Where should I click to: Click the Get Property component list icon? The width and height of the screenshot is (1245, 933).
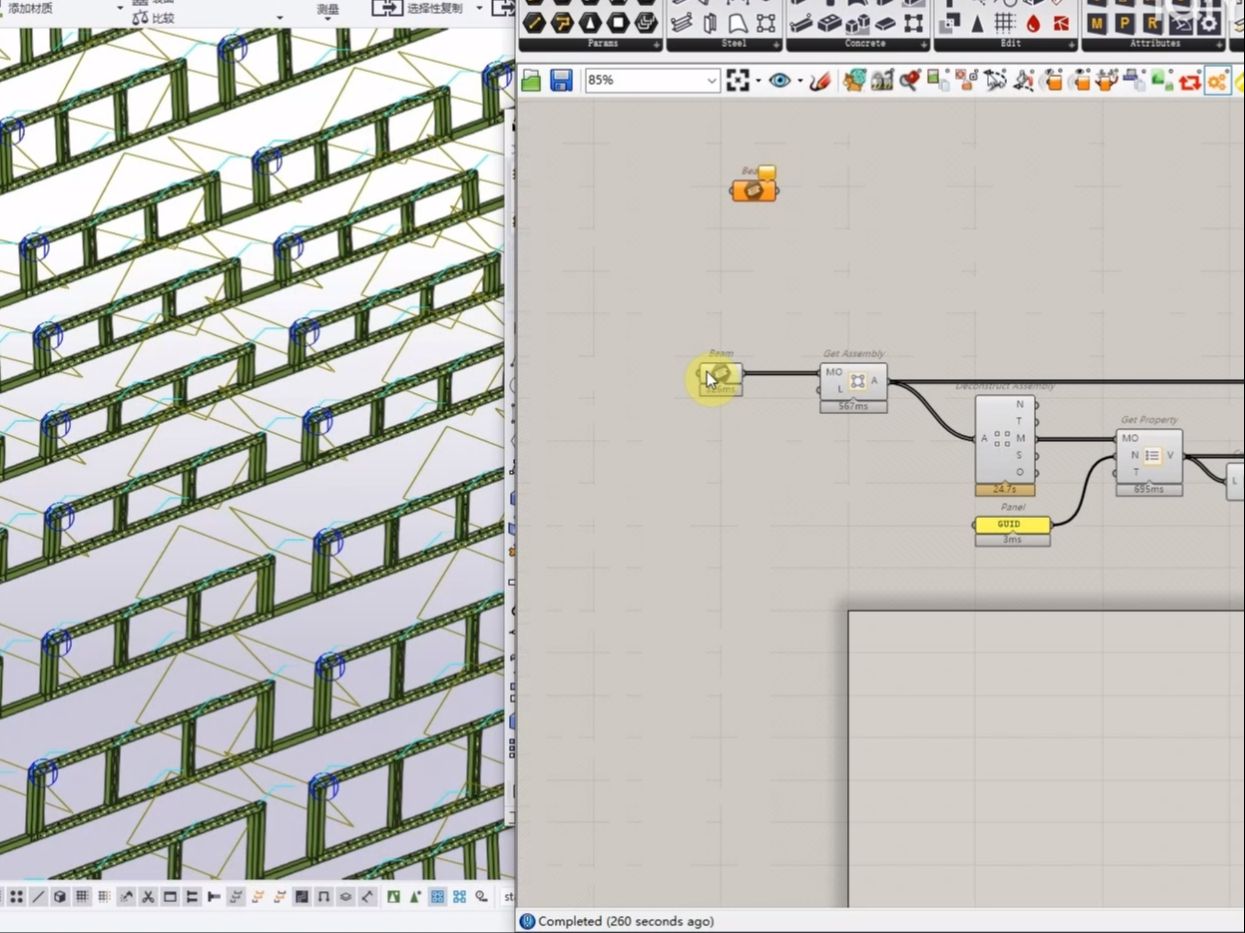[1152, 456]
